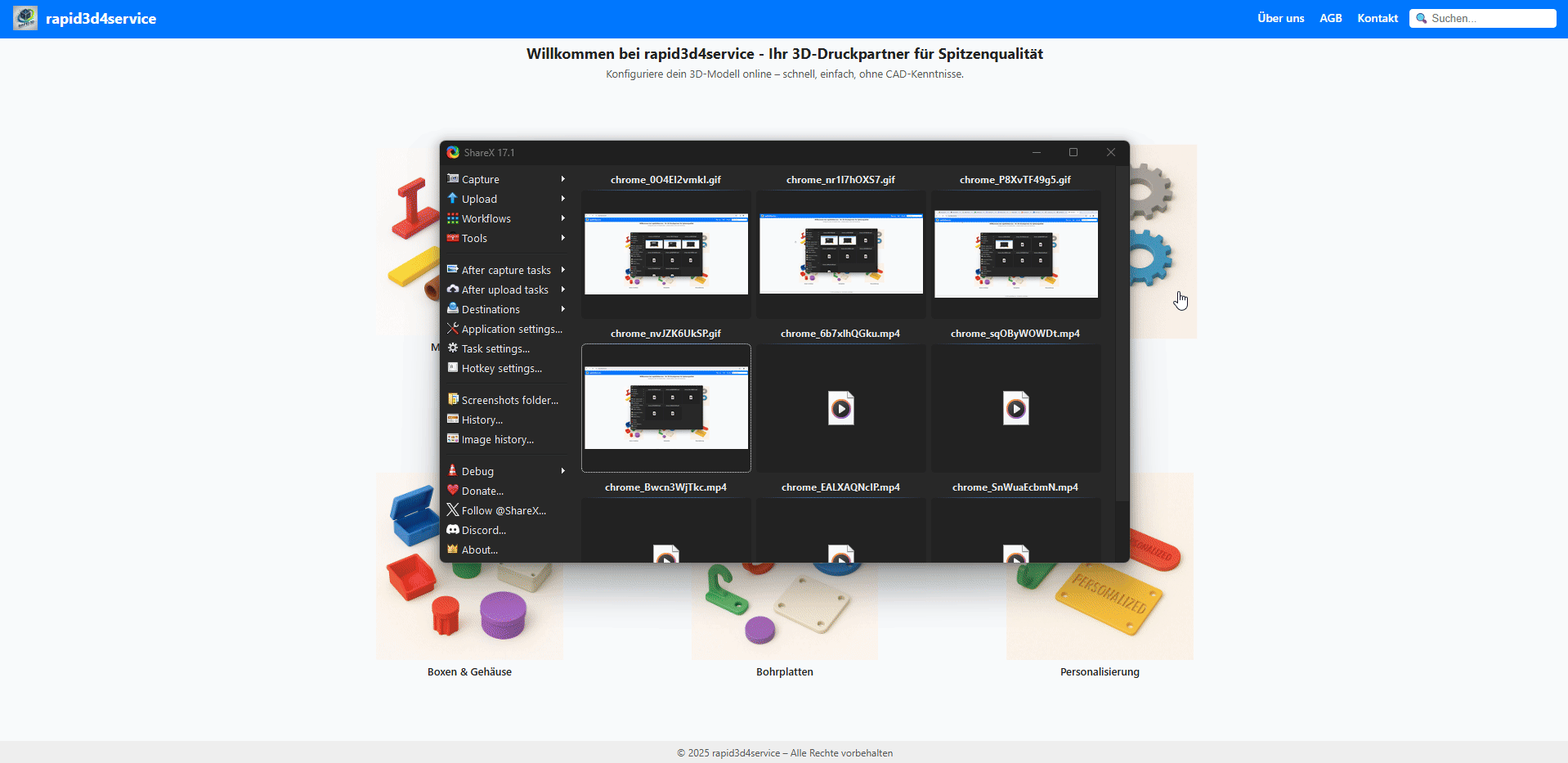The width and height of the screenshot is (1568, 763).
Task: Expand the Destinations submenu arrow
Action: click(x=563, y=308)
